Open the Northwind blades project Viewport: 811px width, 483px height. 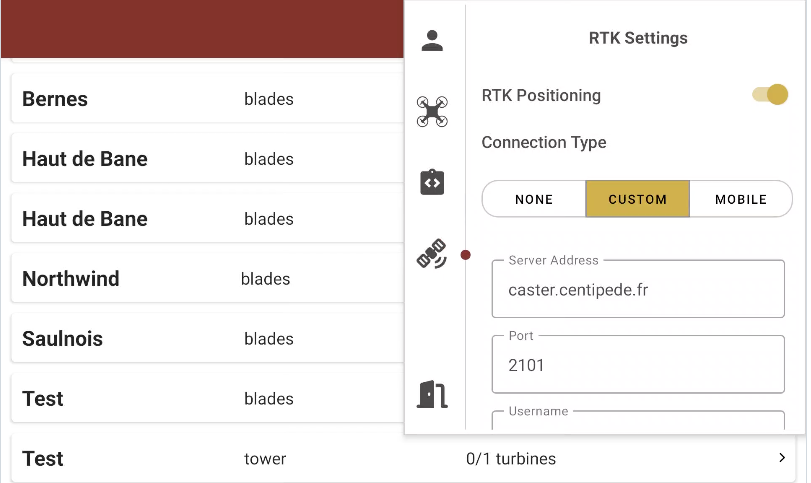tap(200, 279)
